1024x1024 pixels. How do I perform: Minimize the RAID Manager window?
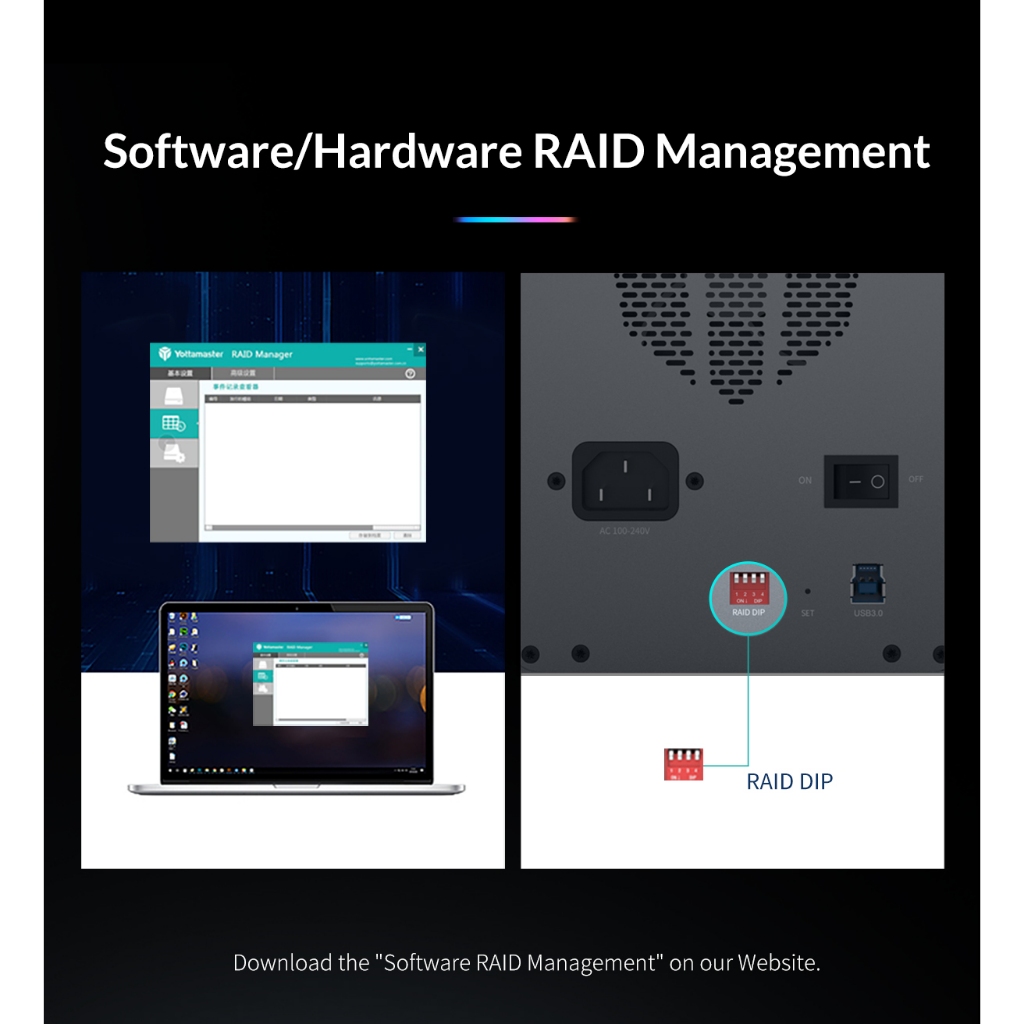click(x=409, y=350)
